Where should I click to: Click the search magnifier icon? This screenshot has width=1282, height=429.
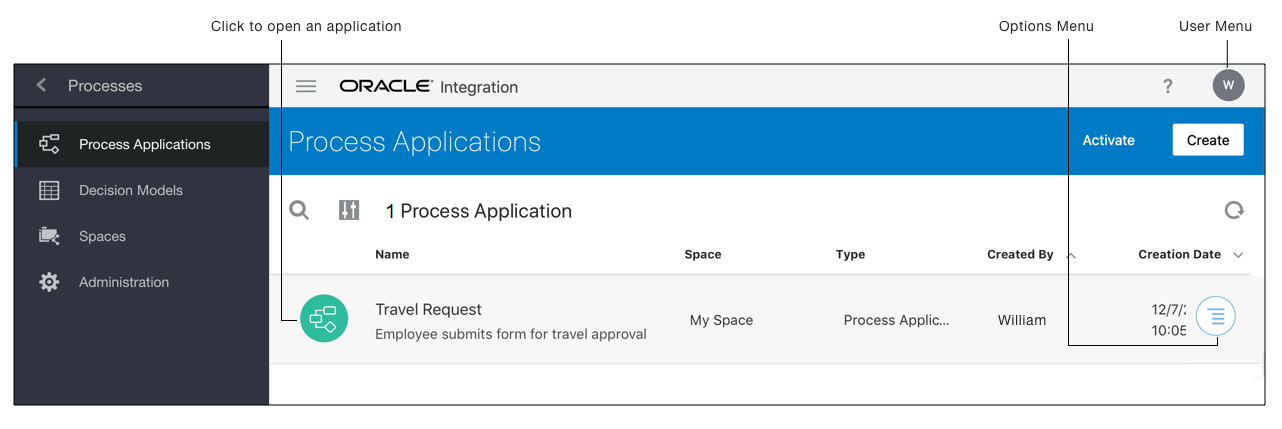point(299,210)
